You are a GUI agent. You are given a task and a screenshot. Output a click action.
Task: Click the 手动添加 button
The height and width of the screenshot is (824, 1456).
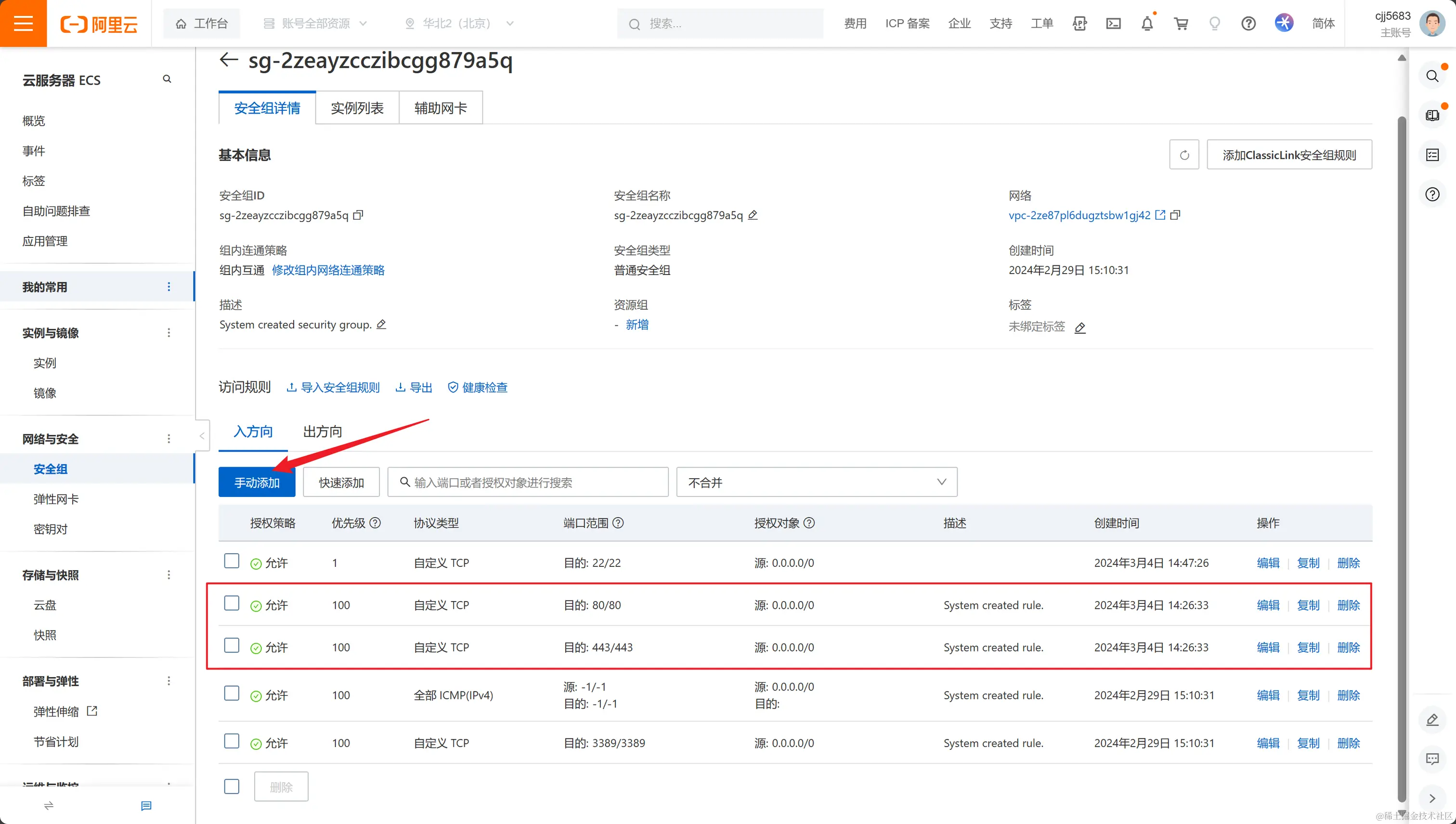(x=257, y=482)
